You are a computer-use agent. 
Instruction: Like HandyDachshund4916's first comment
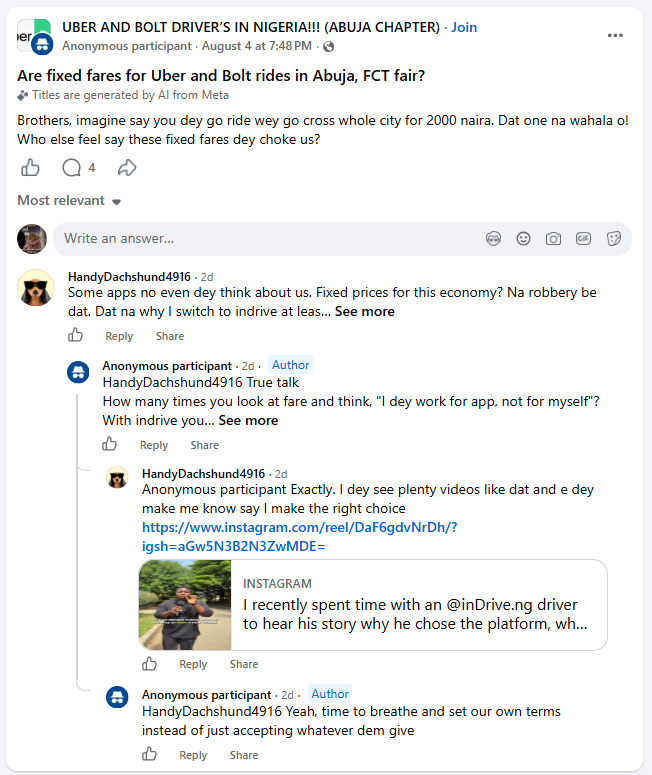pos(75,335)
